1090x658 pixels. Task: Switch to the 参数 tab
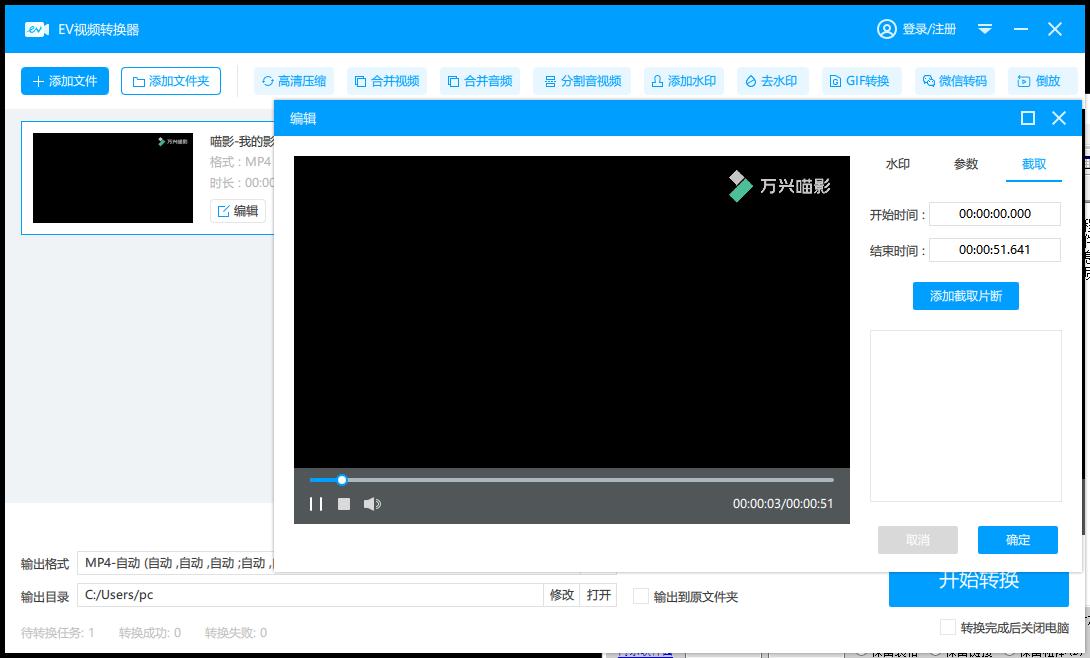pyautogui.click(x=966, y=165)
